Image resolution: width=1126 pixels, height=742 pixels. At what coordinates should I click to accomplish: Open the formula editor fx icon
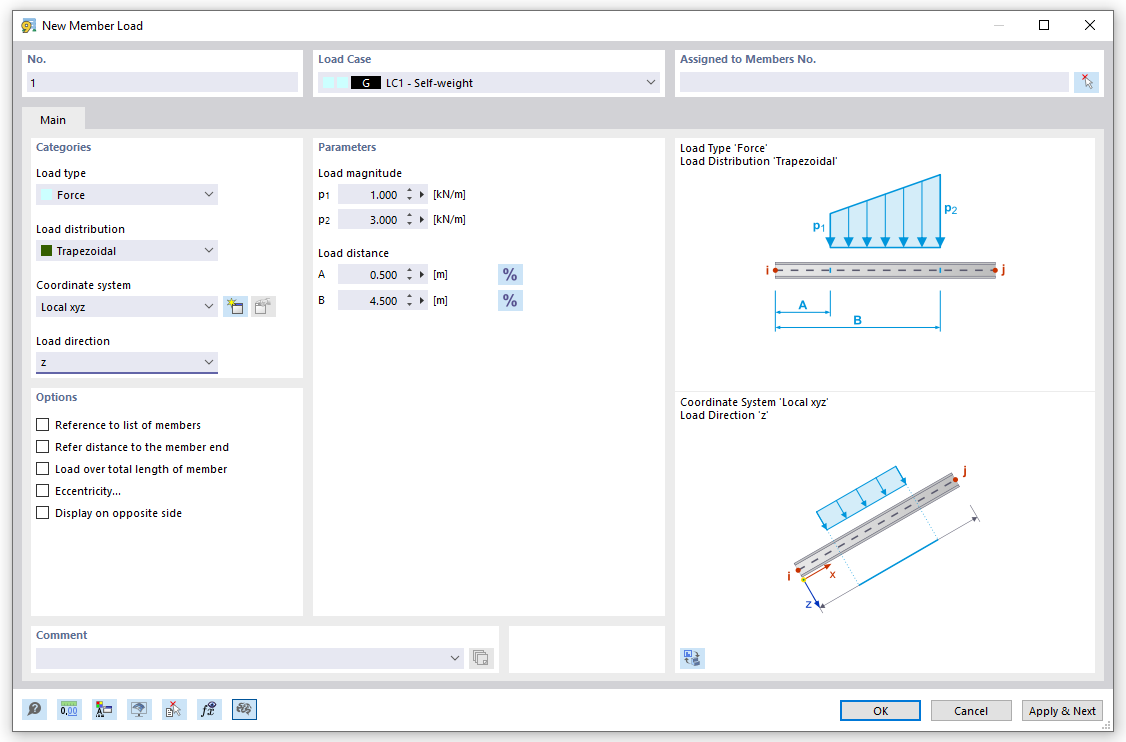click(x=209, y=710)
